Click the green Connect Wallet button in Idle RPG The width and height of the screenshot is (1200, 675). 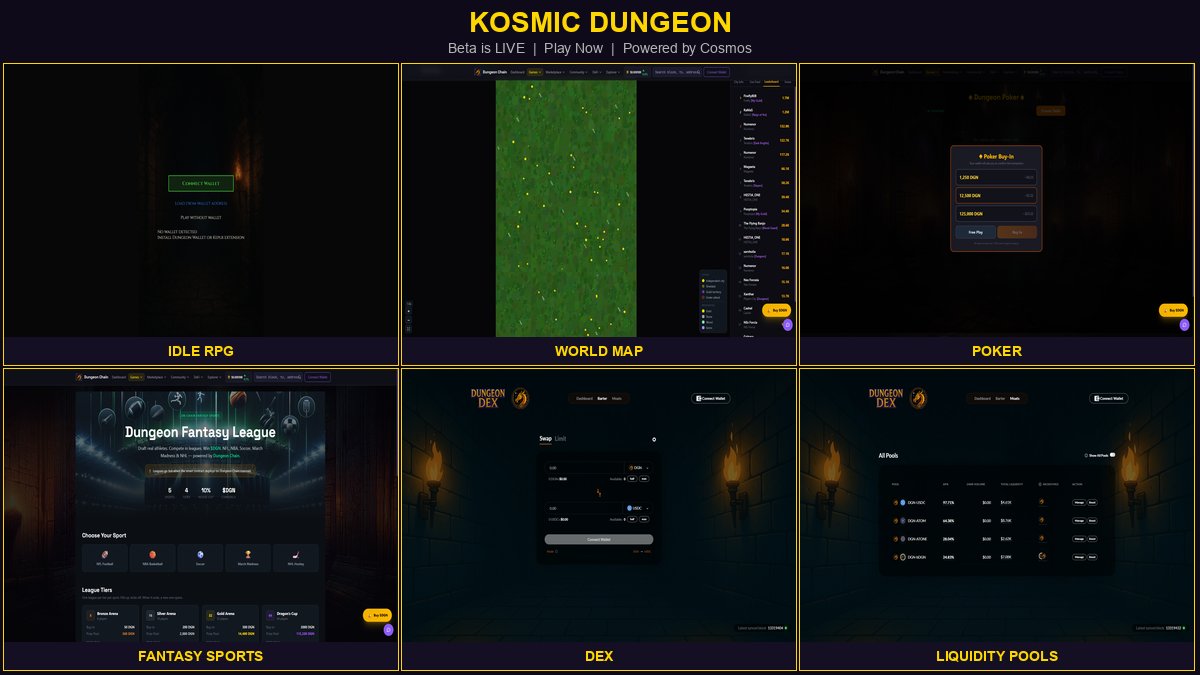click(200, 183)
